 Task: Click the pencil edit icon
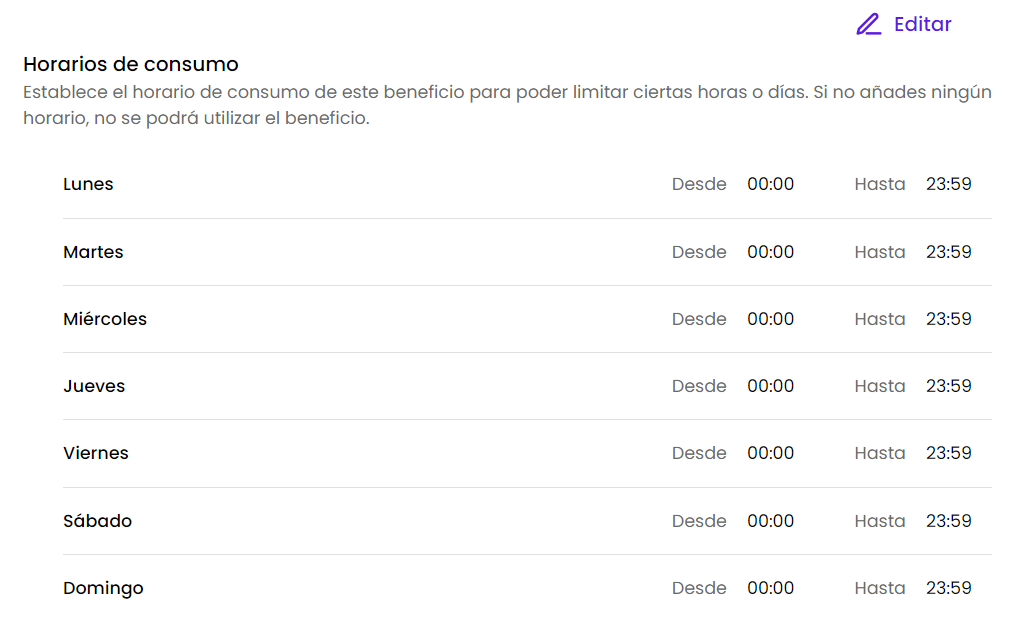pos(868,24)
